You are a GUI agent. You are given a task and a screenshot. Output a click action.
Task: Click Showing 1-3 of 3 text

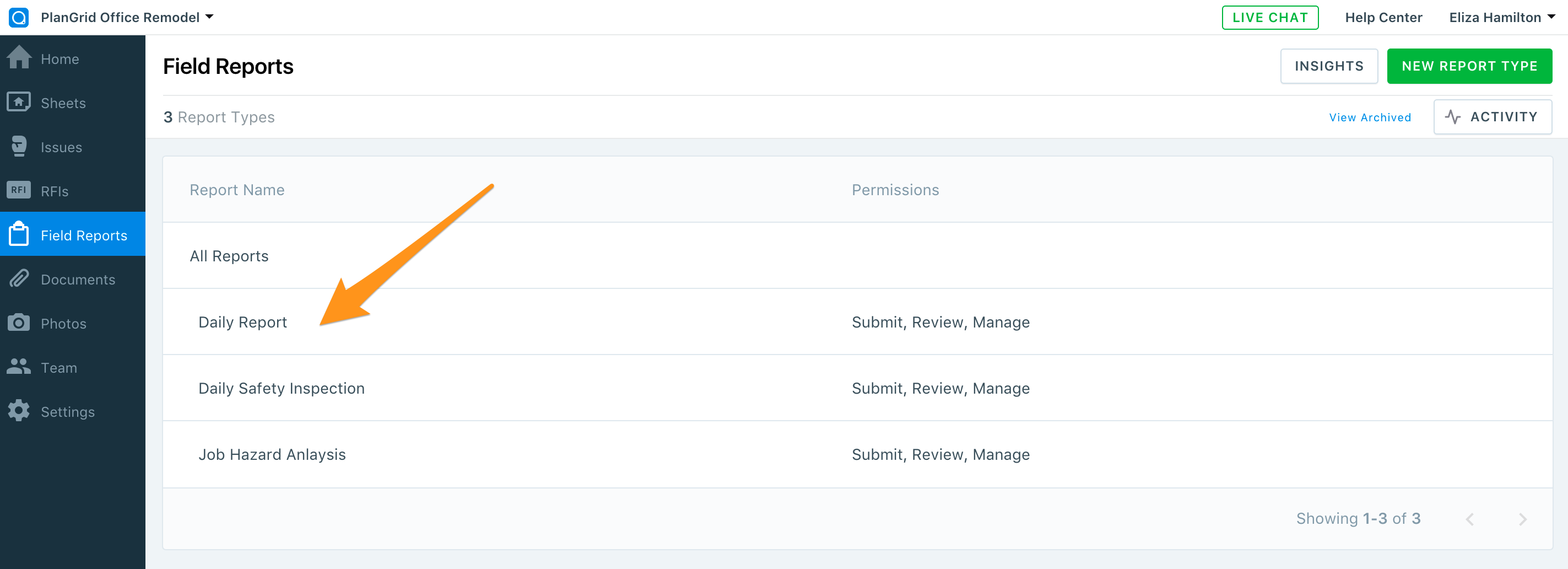pyautogui.click(x=1358, y=518)
